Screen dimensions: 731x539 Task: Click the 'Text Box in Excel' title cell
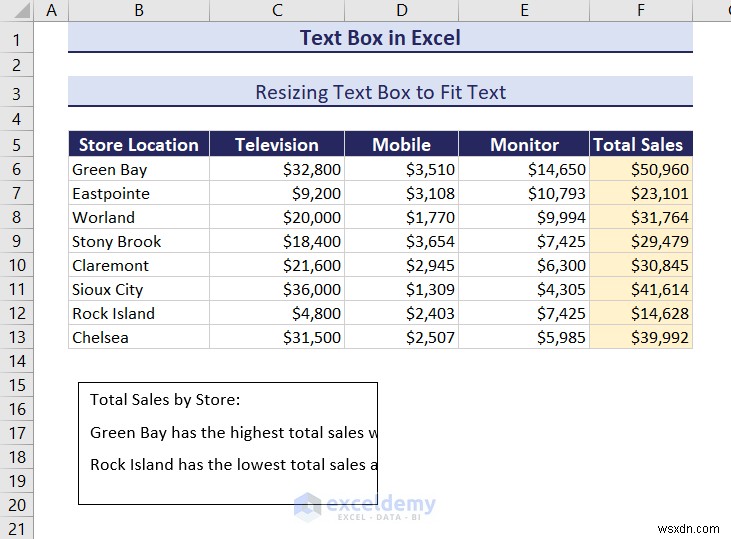click(380, 37)
